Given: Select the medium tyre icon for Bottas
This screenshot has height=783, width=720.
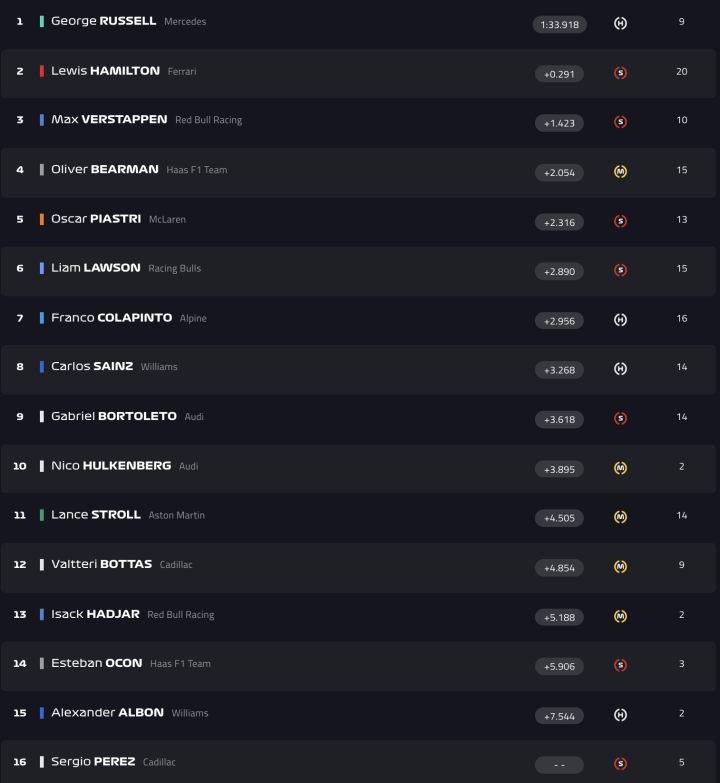Looking at the screenshot, I should click(x=620, y=567).
